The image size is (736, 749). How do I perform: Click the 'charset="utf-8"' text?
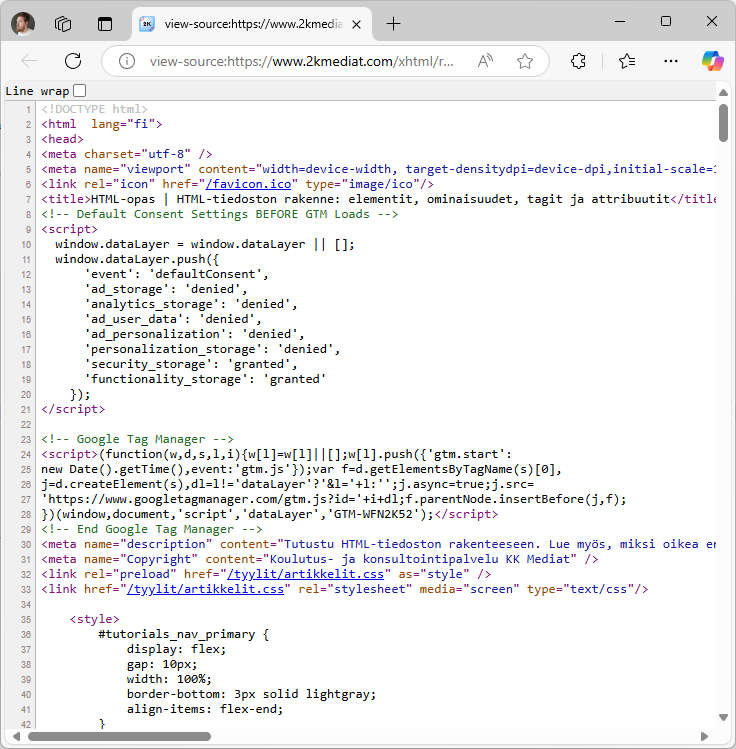[x=138, y=154]
